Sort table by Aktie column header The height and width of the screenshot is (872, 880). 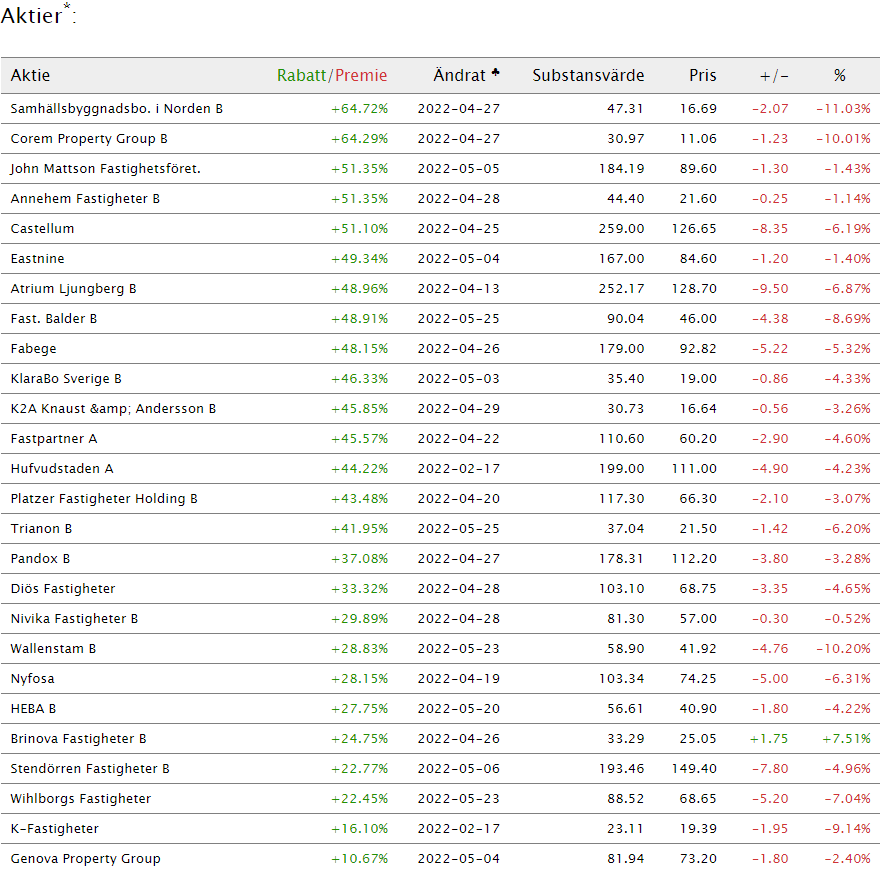point(30,75)
